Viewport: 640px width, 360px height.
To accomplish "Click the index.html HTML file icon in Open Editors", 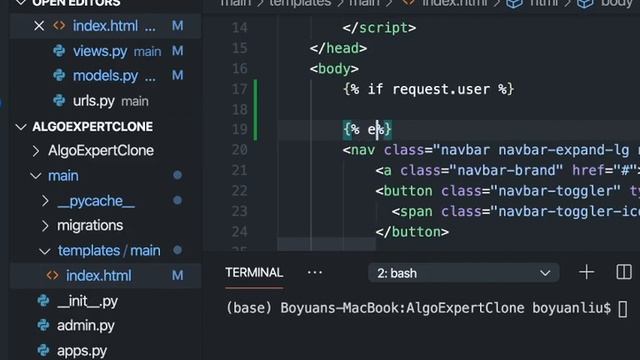I will tap(59, 26).
